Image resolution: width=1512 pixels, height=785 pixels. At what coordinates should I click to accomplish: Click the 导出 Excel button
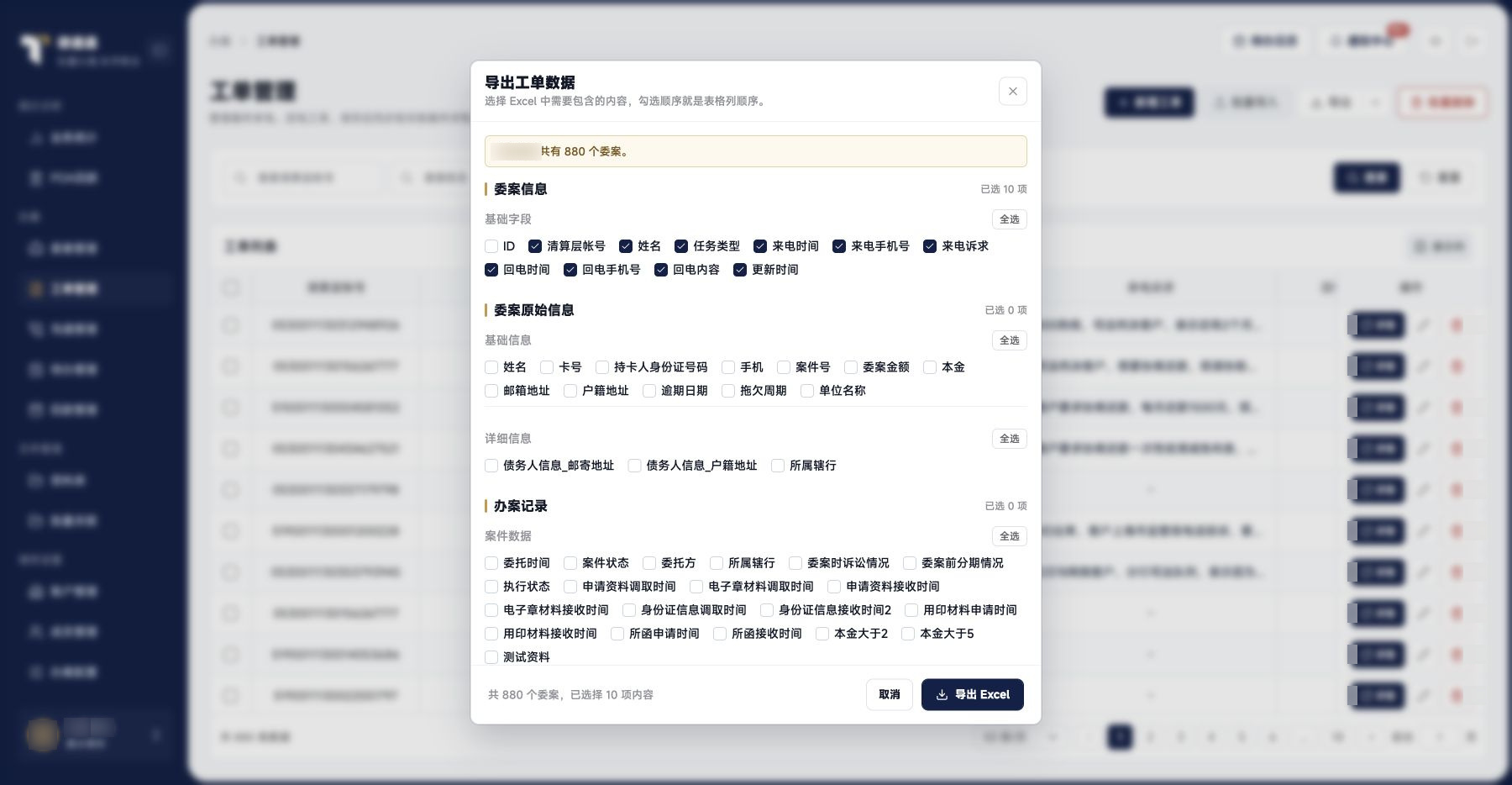973,694
